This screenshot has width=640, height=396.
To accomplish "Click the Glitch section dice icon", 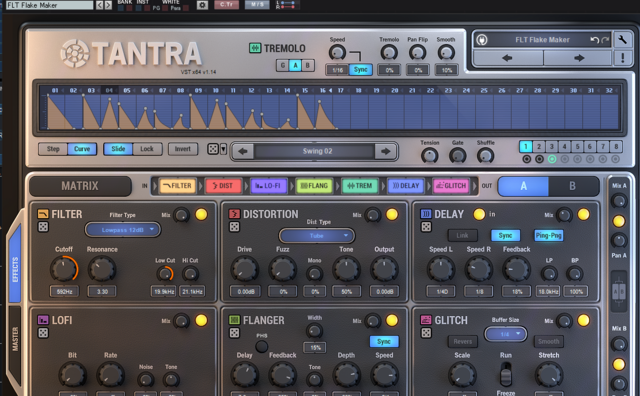I will [426, 333].
